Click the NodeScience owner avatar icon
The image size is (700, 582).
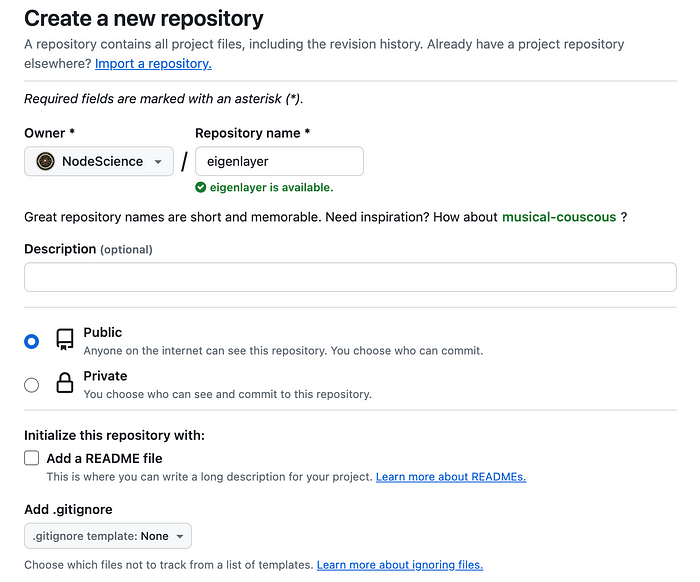[45, 161]
